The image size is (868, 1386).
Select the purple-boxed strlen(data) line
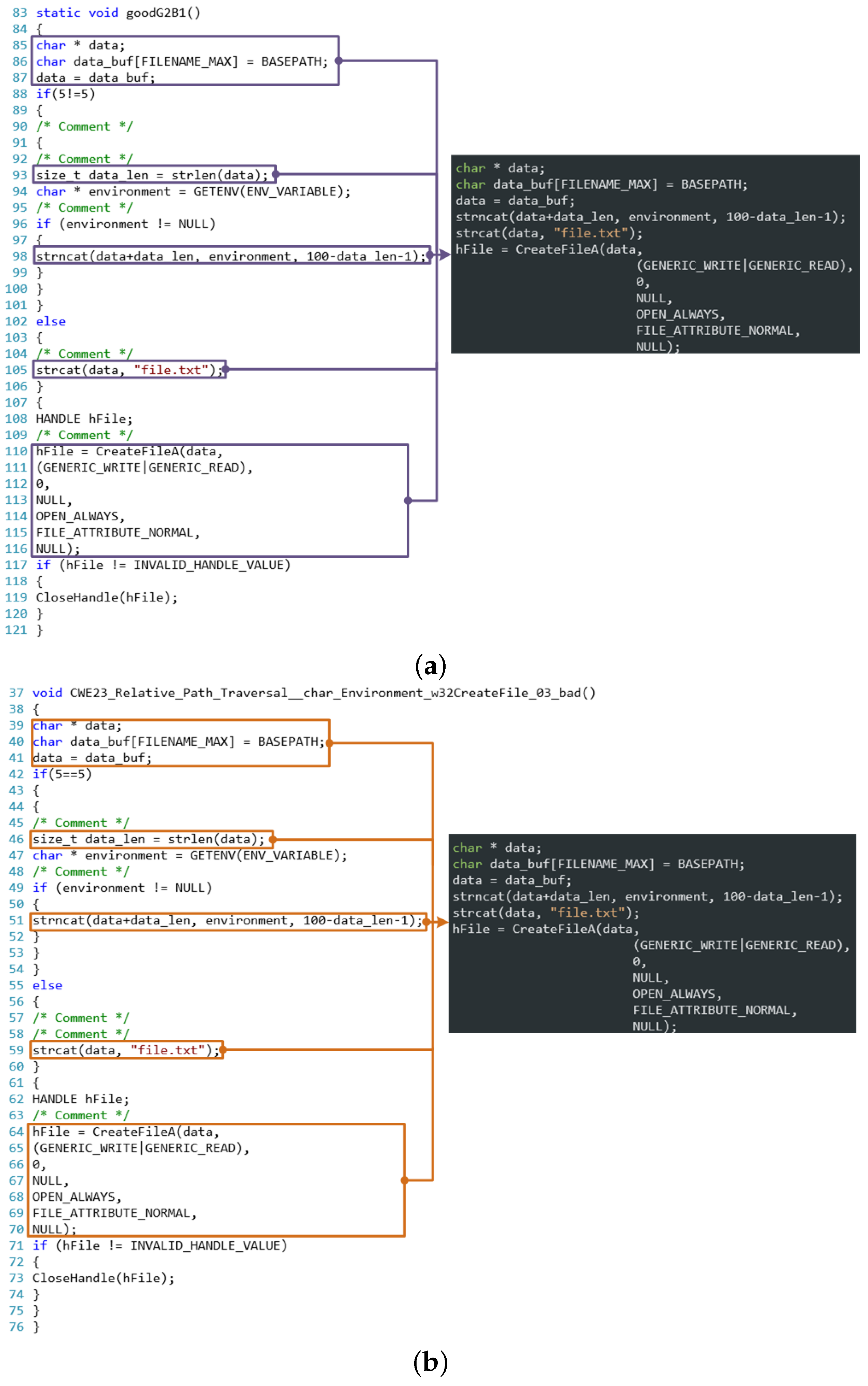coord(152,175)
